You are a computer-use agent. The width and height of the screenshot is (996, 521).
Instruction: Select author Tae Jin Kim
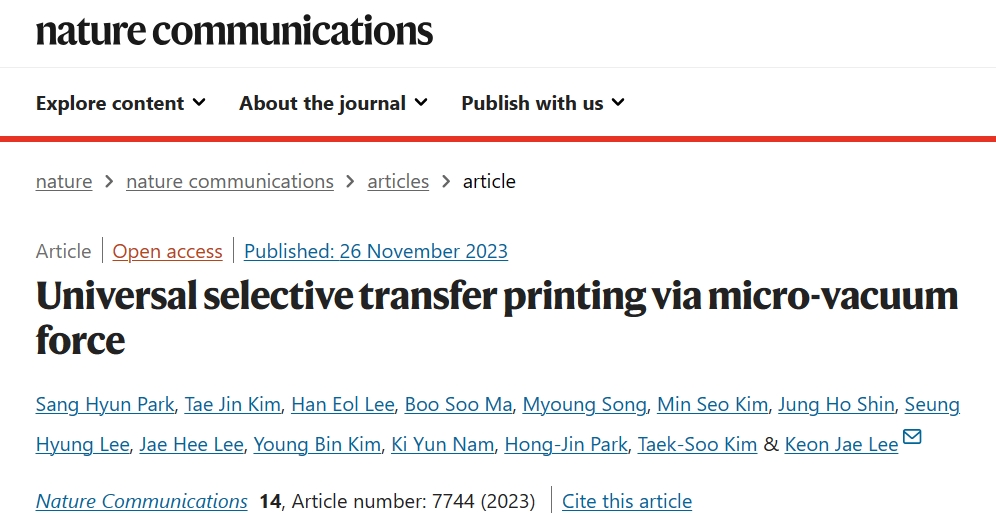tap(232, 405)
